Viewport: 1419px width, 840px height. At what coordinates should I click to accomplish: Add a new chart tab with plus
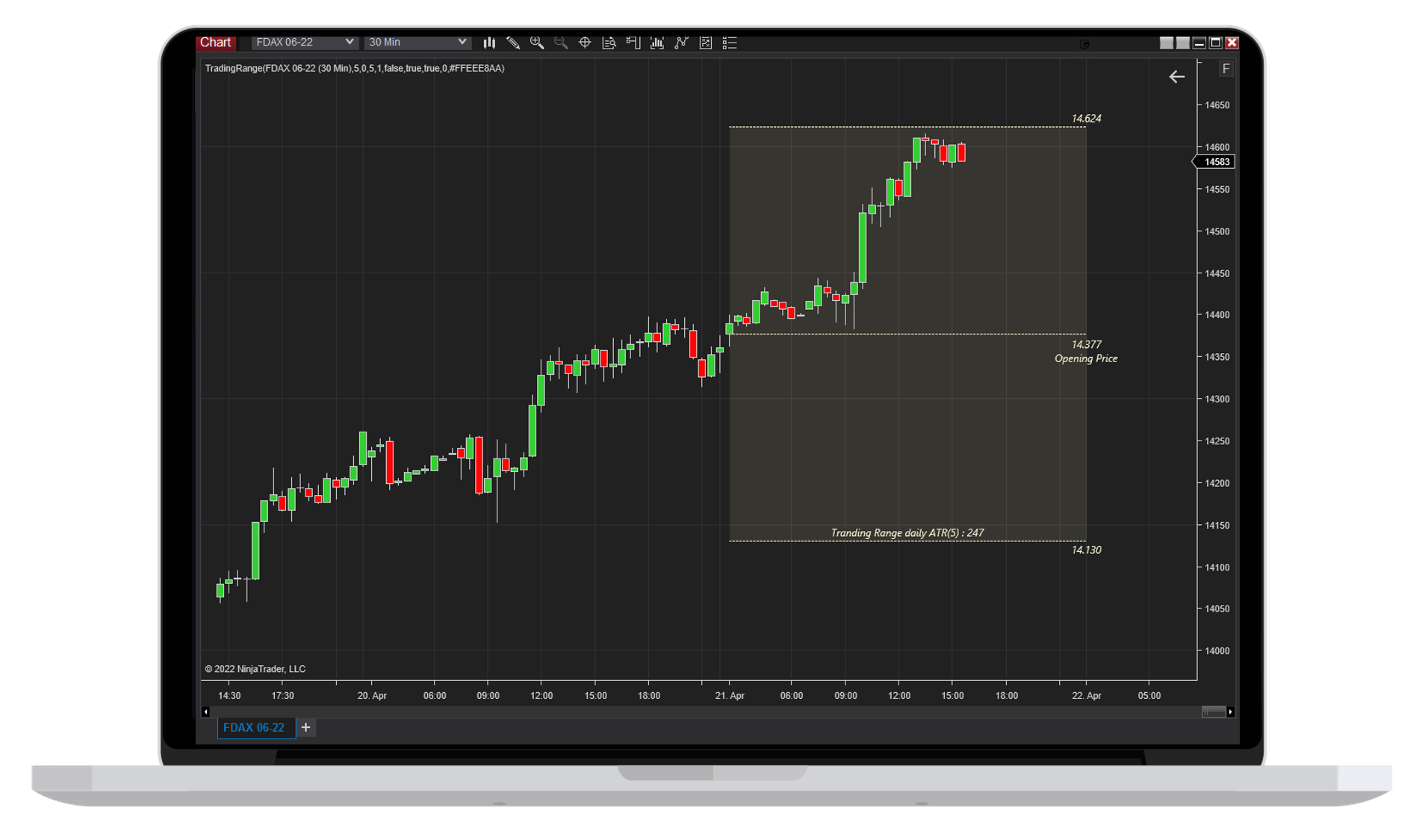[x=305, y=727]
